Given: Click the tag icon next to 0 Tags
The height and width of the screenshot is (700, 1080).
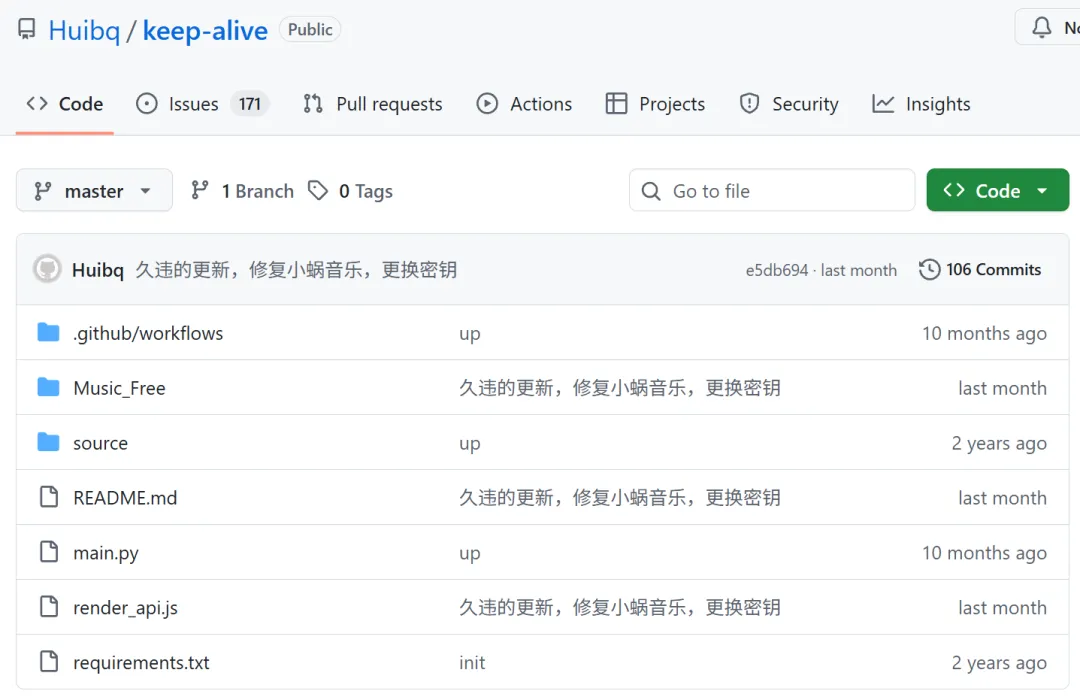Looking at the screenshot, I should [318, 190].
